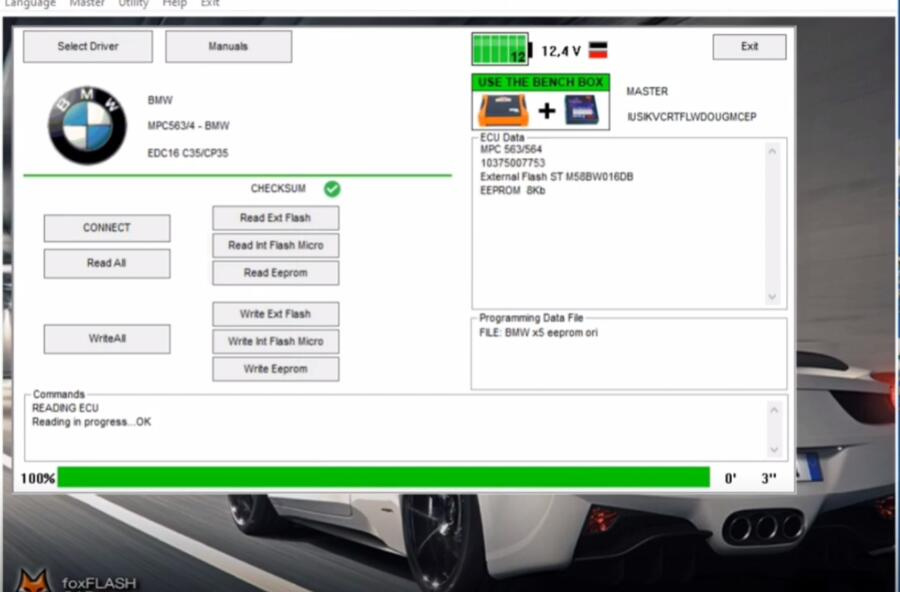
Task: Click Read Int Flash Micro
Action: (x=276, y=246)
